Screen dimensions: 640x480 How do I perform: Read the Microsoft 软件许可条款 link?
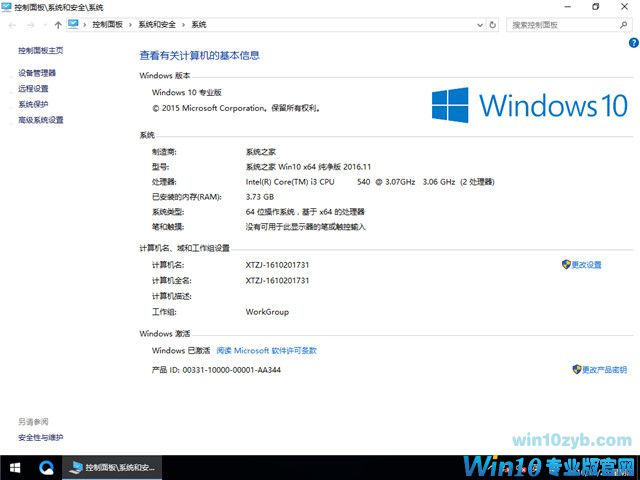267,350
